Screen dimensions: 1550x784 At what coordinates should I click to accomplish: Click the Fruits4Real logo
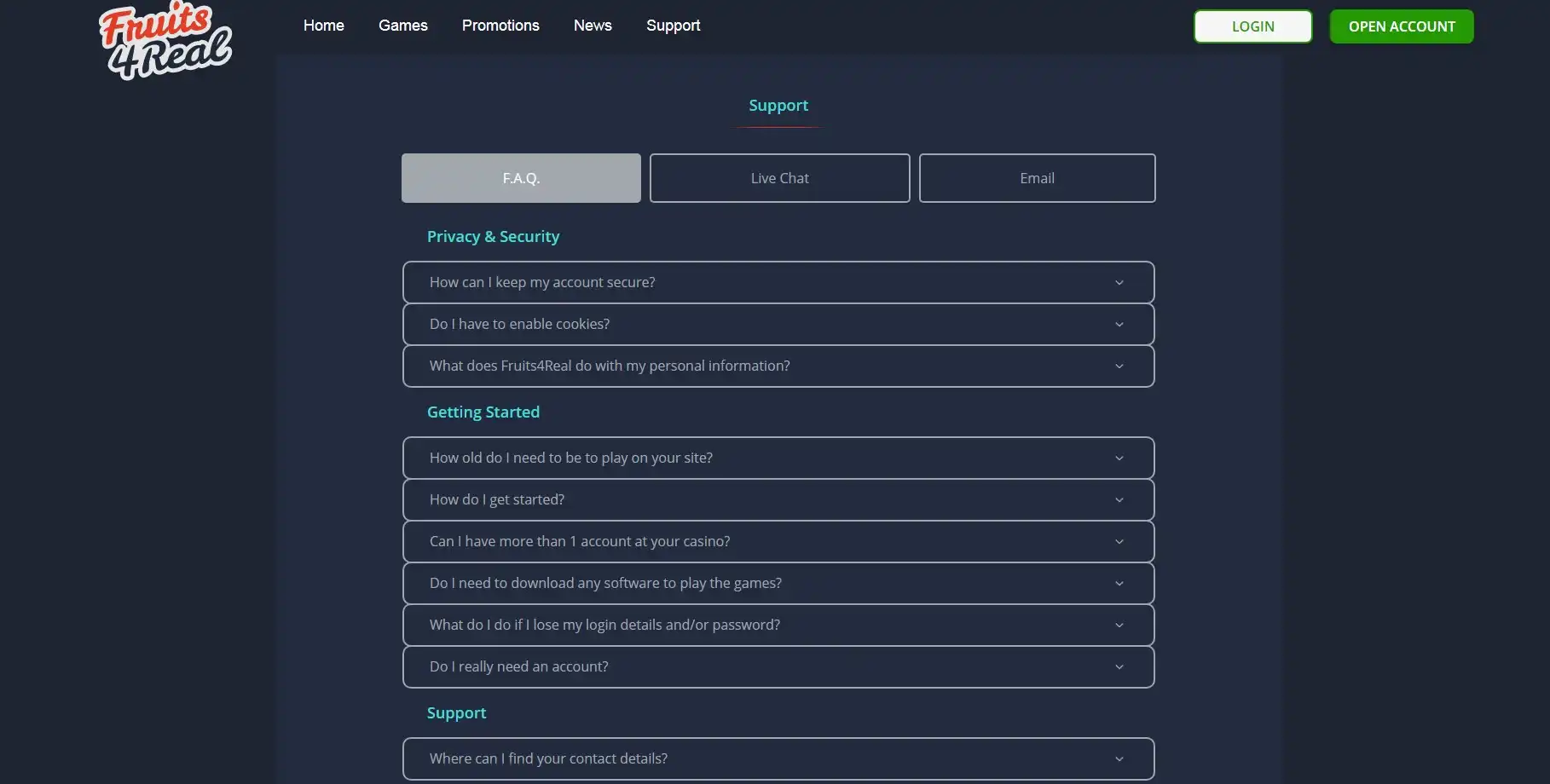(x=165, y=41)
